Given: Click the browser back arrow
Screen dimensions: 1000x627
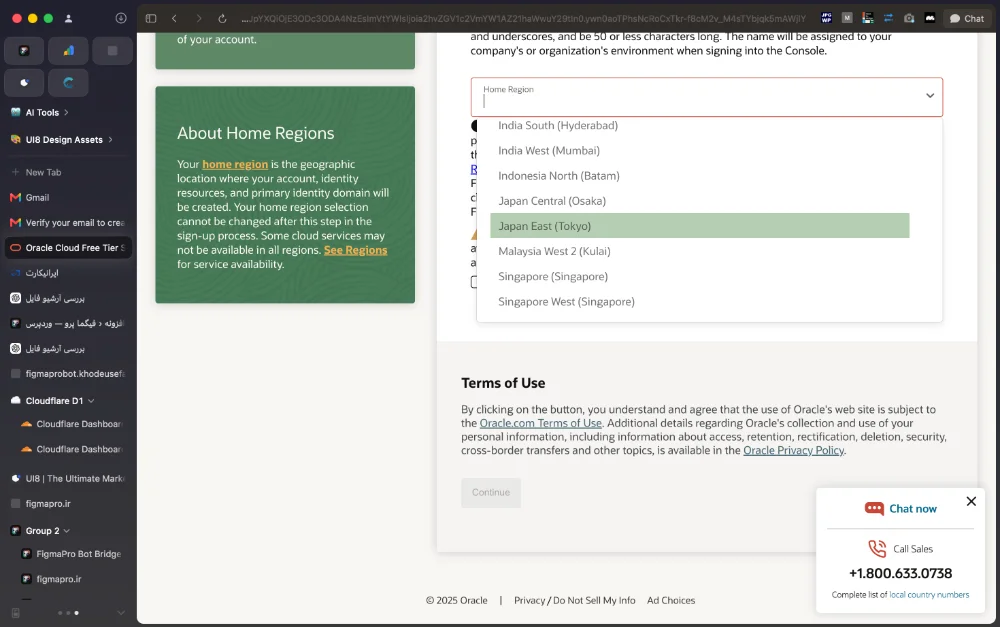Looking at the screenshot, I should coord(174,18).
